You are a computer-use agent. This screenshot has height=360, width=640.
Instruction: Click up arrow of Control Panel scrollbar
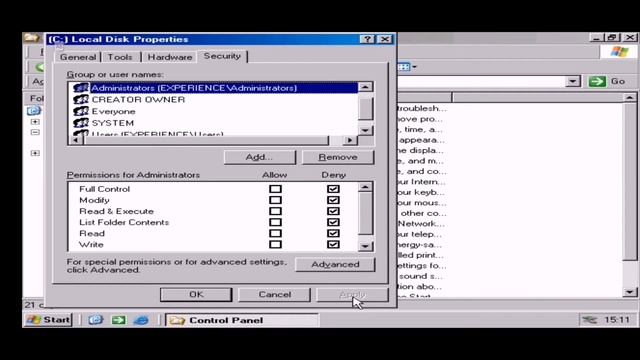click(629, 98)
